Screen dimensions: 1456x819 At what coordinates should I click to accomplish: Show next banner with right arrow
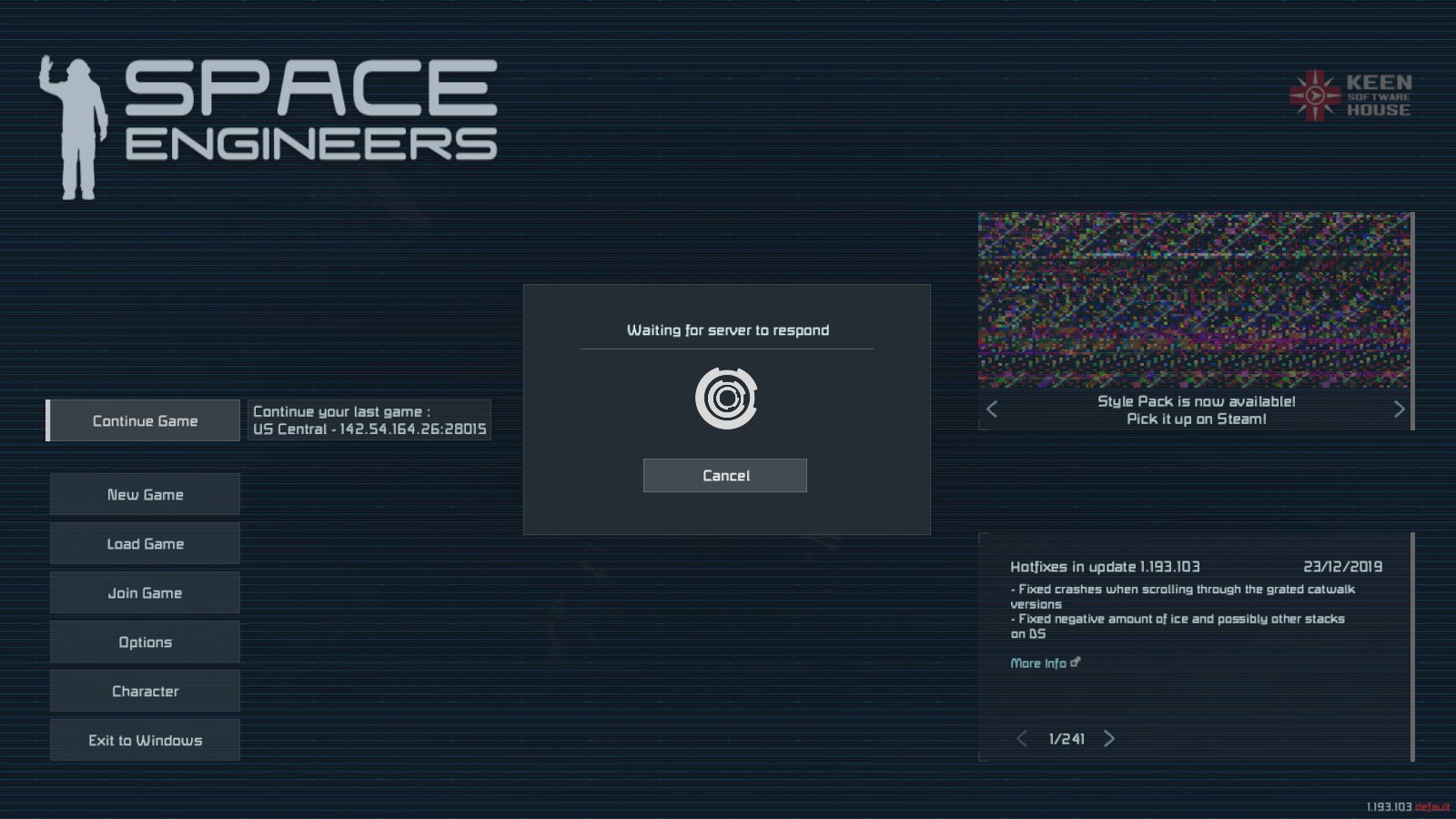click(x=1399, y=409)
